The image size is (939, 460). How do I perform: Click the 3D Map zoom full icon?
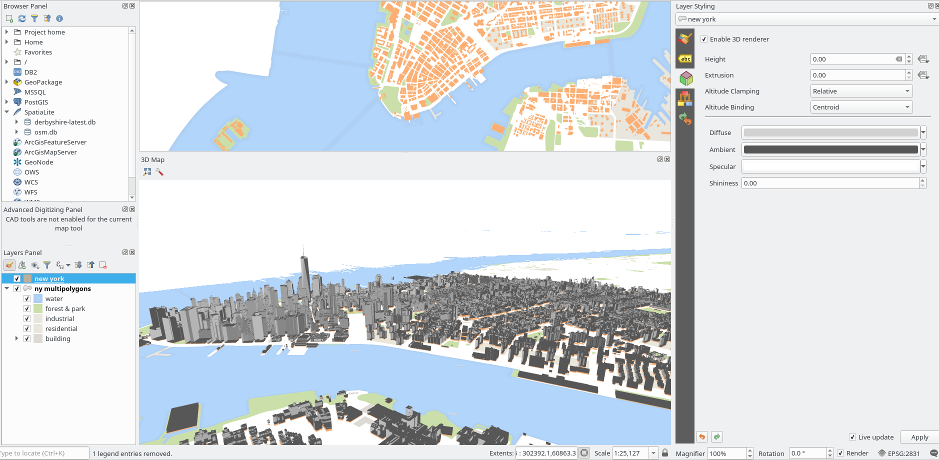[147, 172]
